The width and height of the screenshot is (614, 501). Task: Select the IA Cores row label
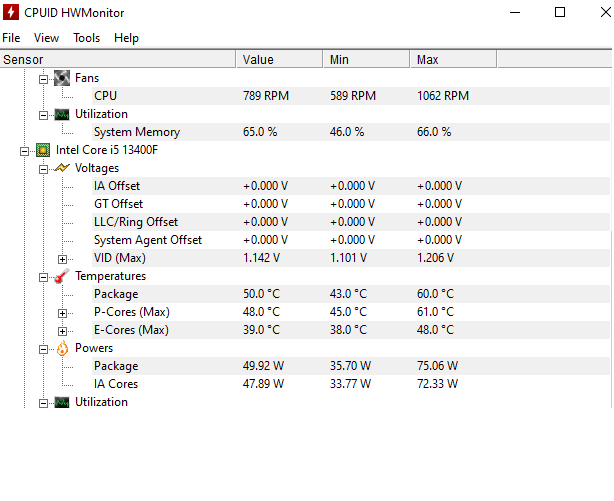[116, 384]
